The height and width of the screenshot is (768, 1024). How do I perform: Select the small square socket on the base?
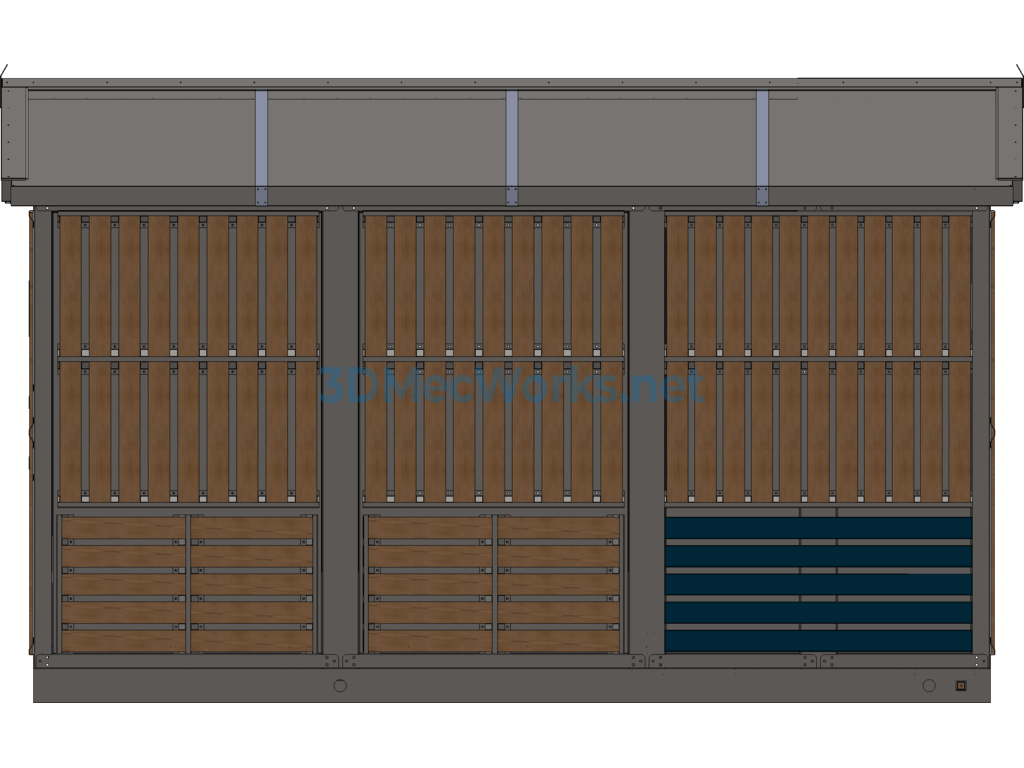(961, 686)
